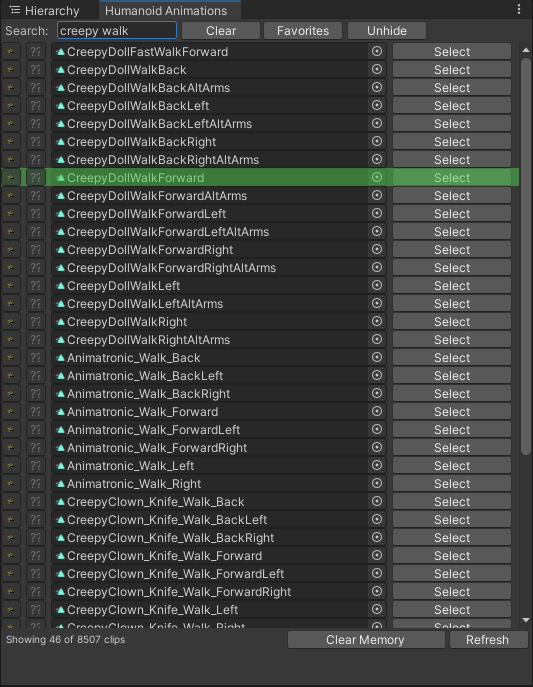Click the Clear Memory button

tap(366, 640)
